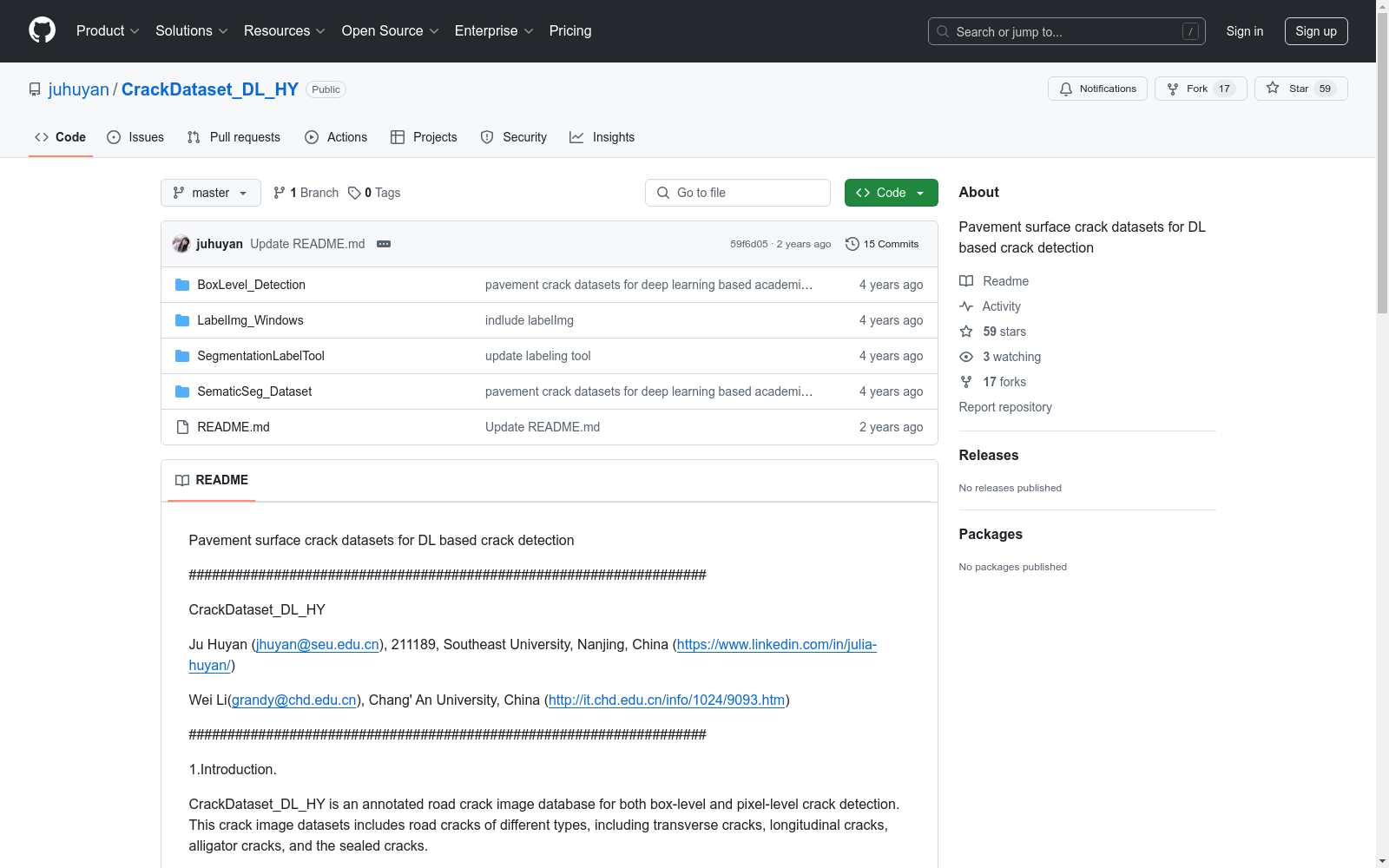
Task: Click the notifications bell icon
Action: click(1066, 89)
